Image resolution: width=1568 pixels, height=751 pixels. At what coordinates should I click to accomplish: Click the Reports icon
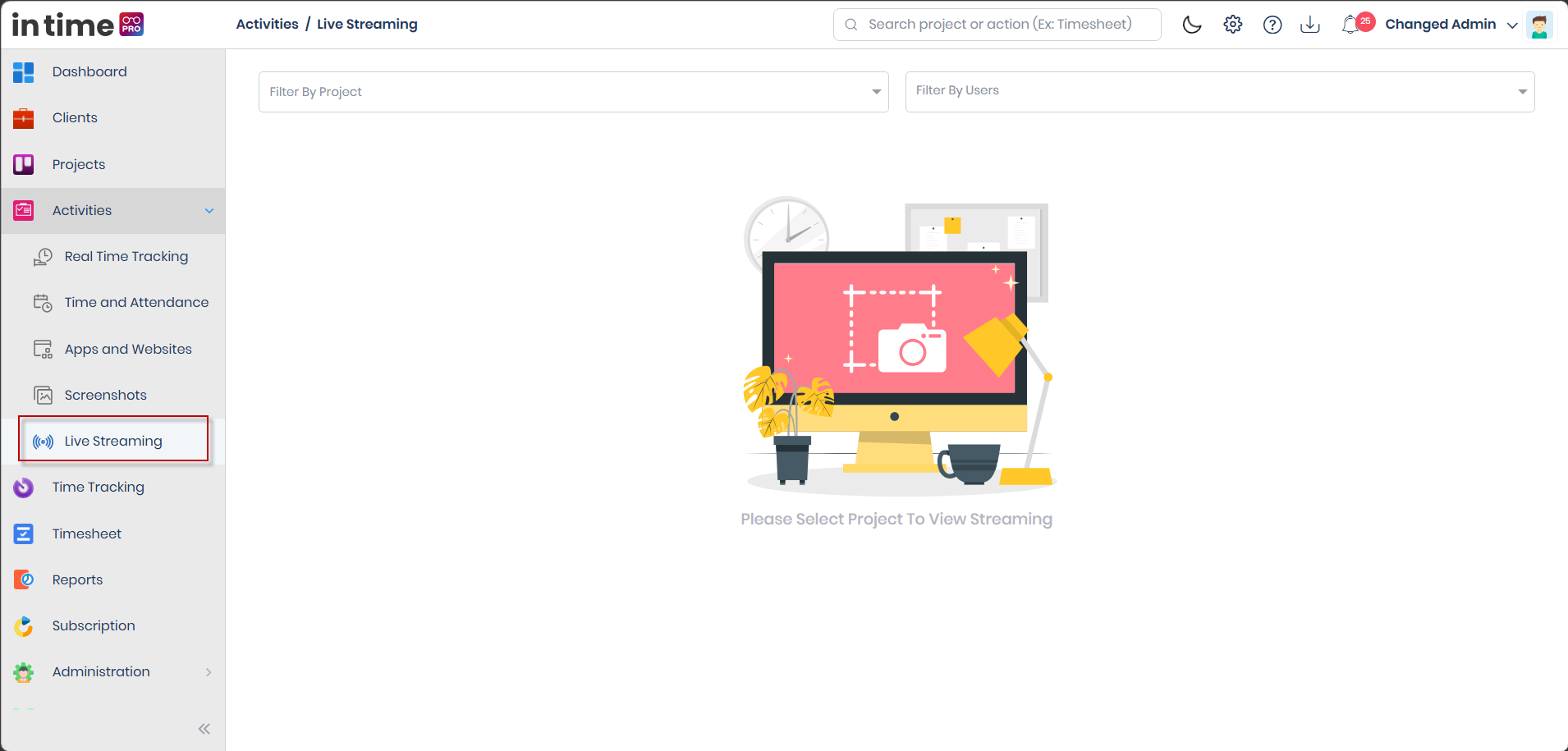(24, 580)
